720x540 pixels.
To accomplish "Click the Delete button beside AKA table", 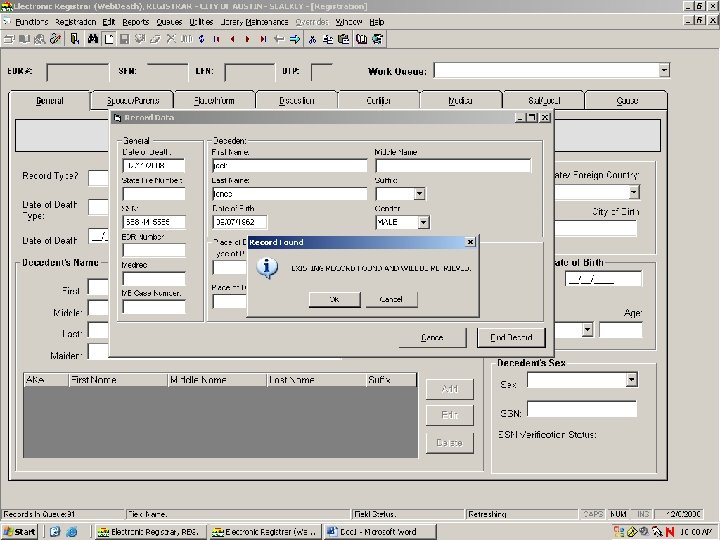I will 450,443.
